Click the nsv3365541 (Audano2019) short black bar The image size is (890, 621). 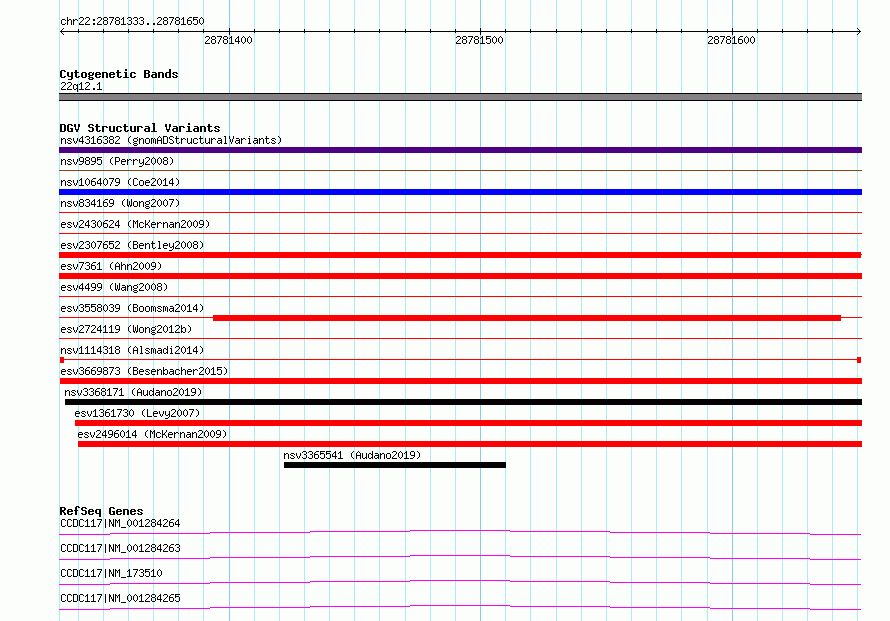click(x=394, y=465)
